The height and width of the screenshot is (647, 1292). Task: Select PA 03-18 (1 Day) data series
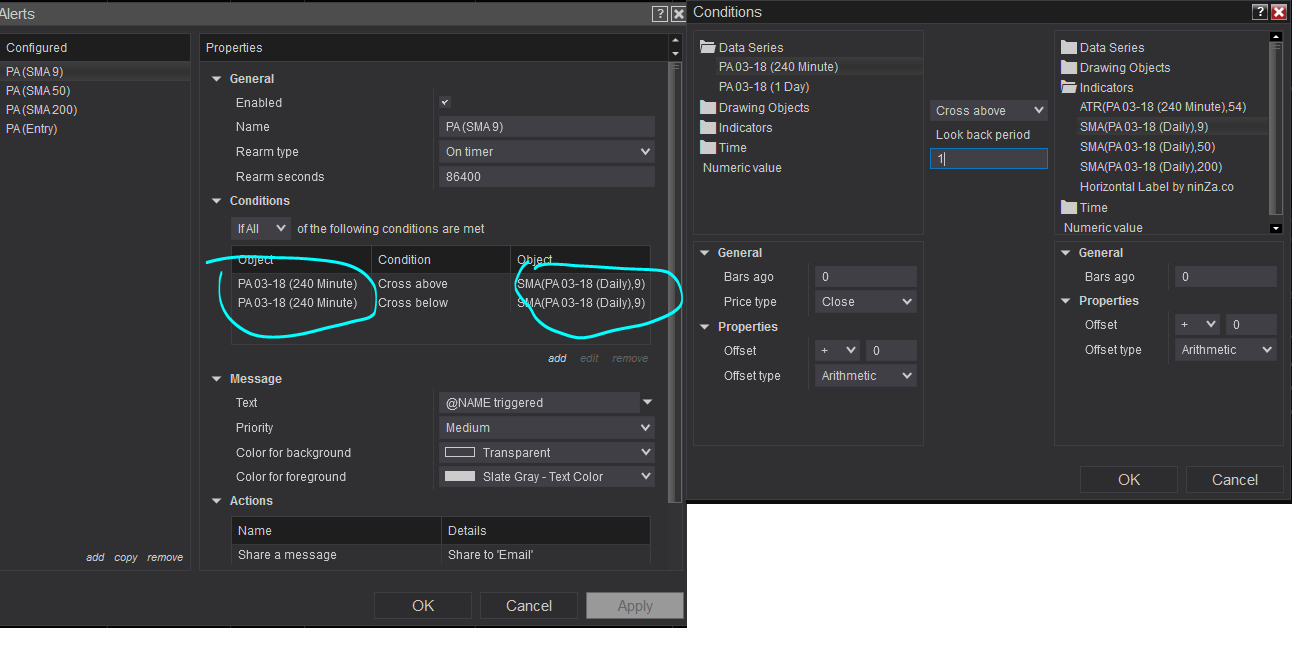point(764,87)
